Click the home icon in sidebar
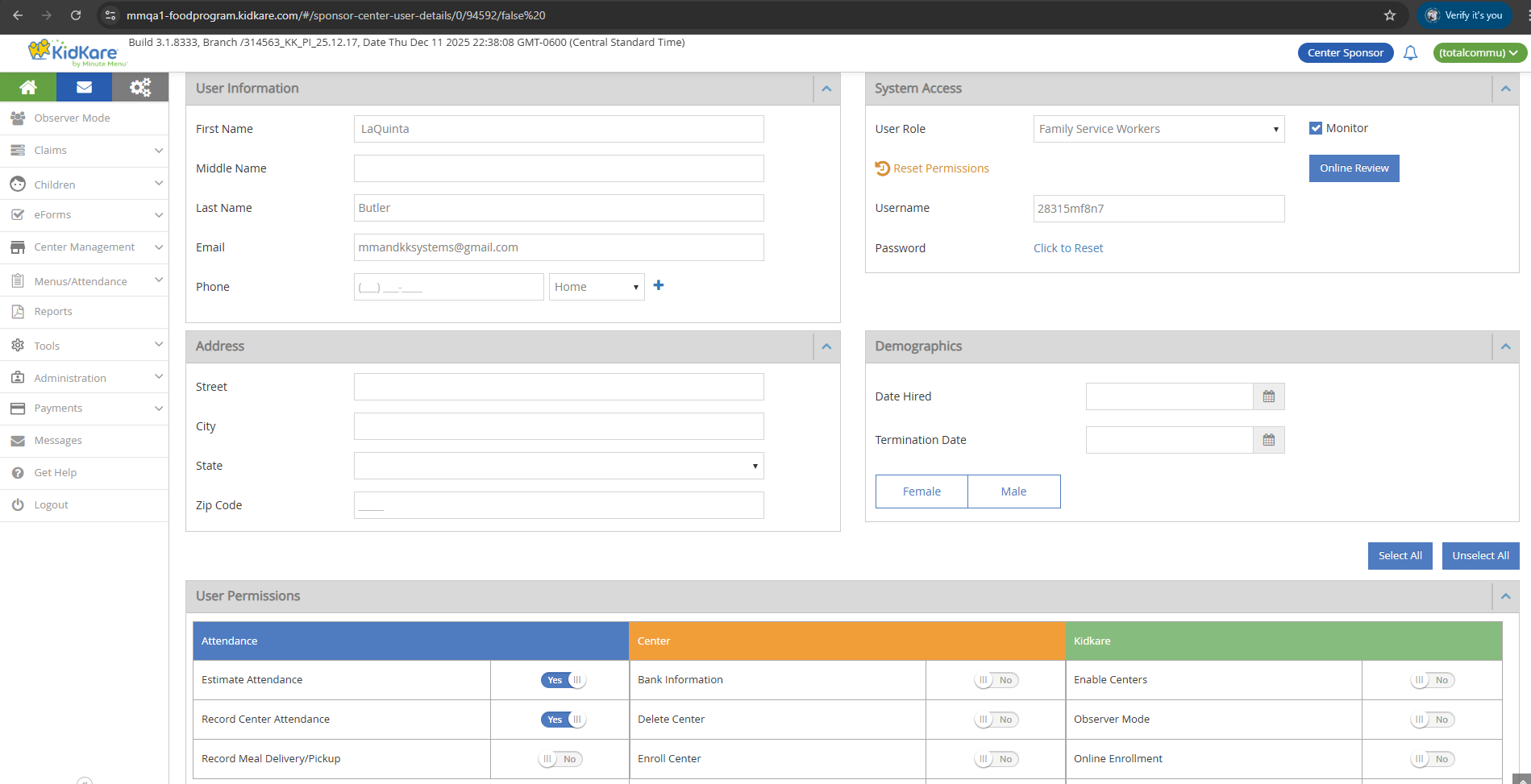Viewport: 1531px width, 784px height. [x=28, y=87]
